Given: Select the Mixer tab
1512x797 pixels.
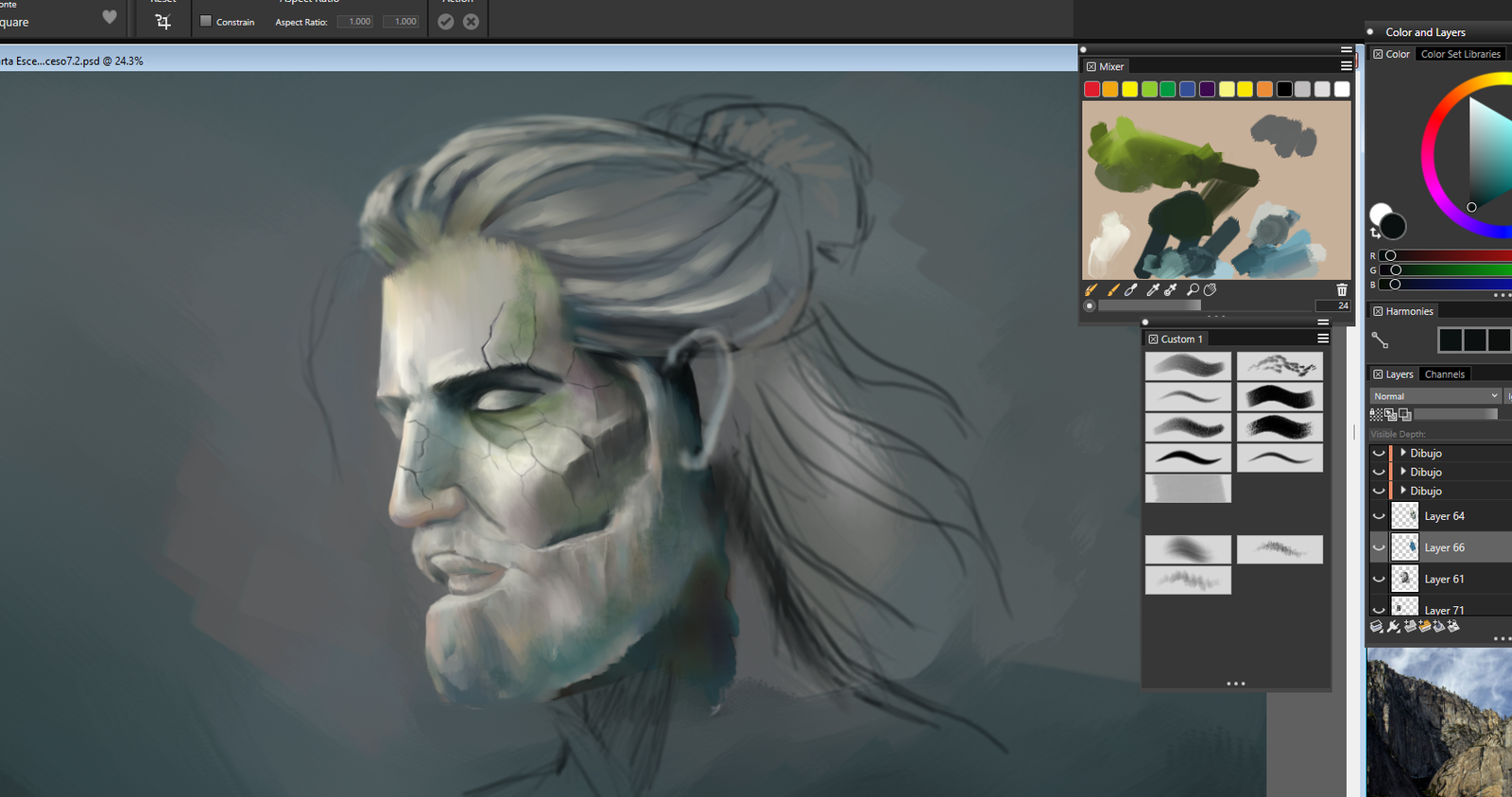Looking at the screenshot, I should tap(1112, 67).
